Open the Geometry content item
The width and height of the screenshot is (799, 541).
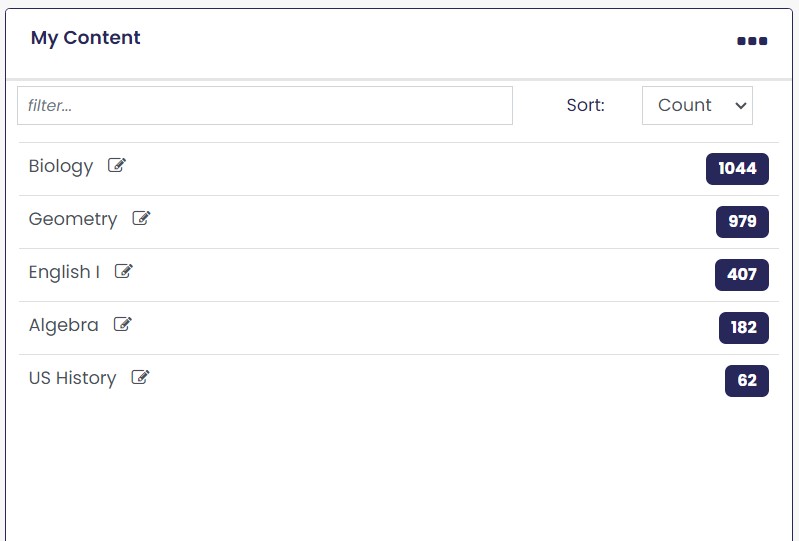pyautogui.click(x=73, y=219)
